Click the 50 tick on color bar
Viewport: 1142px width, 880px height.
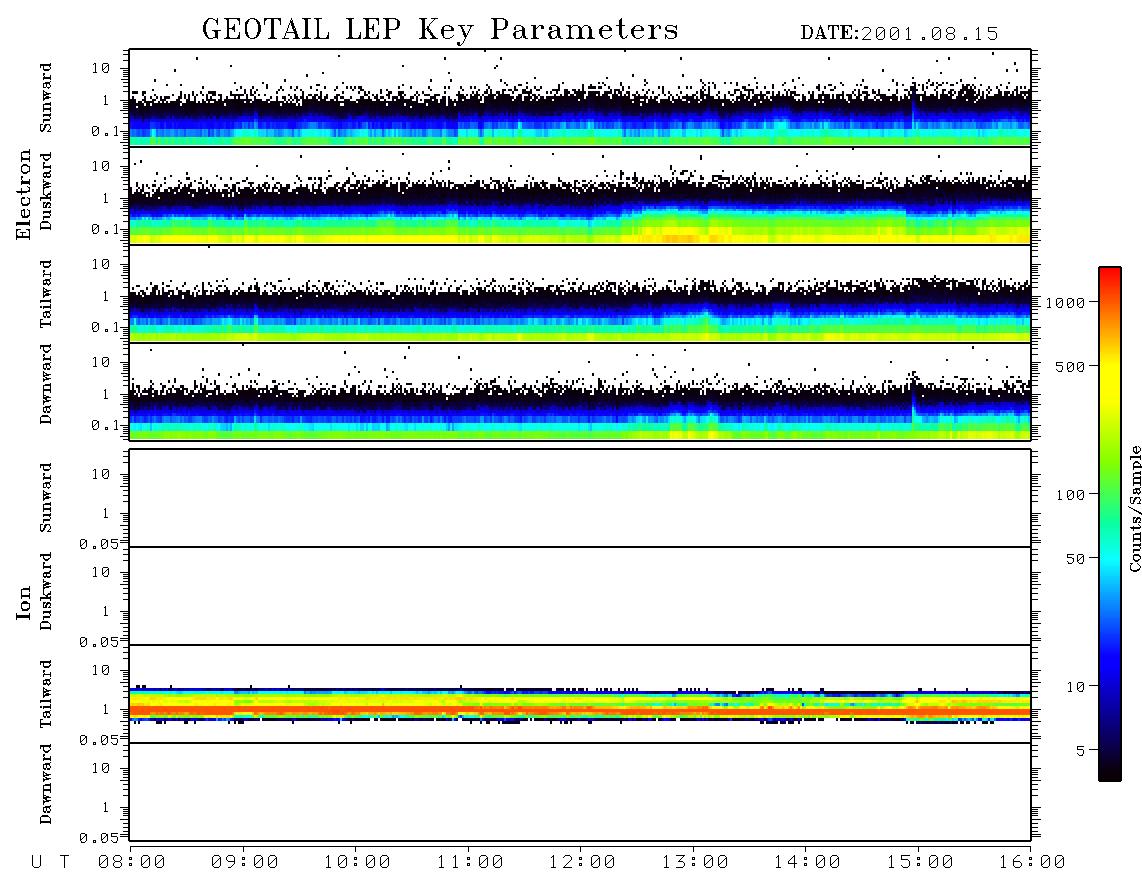coord(1075,559)
